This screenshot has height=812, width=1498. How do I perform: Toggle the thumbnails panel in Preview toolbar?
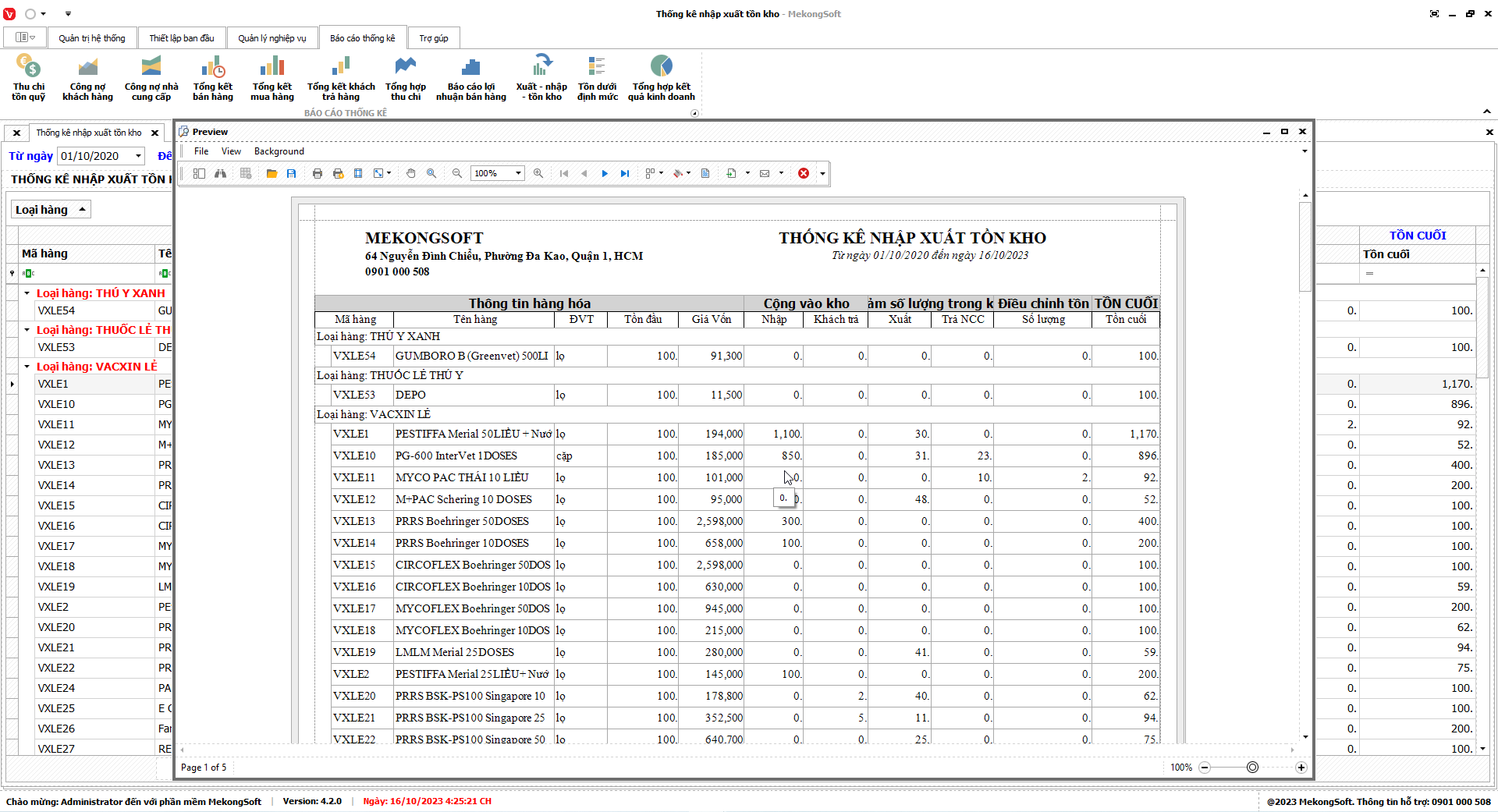click(x=199, y=173)
